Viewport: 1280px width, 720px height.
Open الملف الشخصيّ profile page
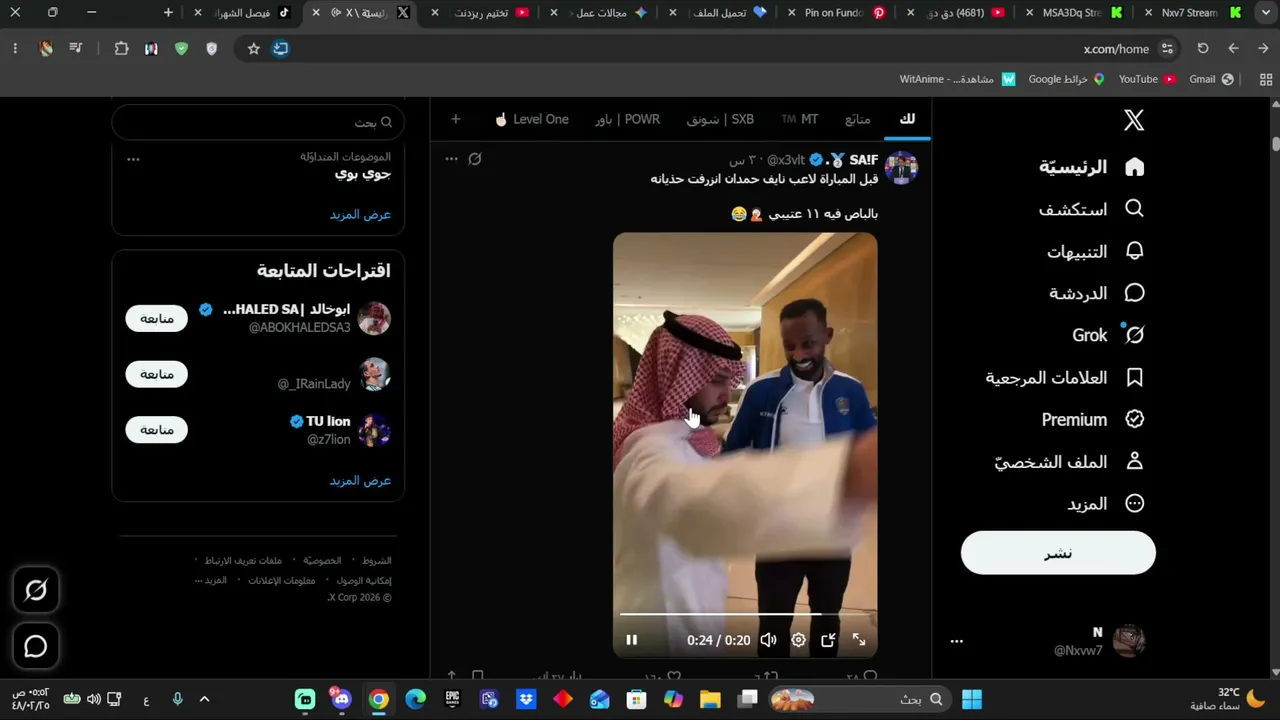(1069, 461)
